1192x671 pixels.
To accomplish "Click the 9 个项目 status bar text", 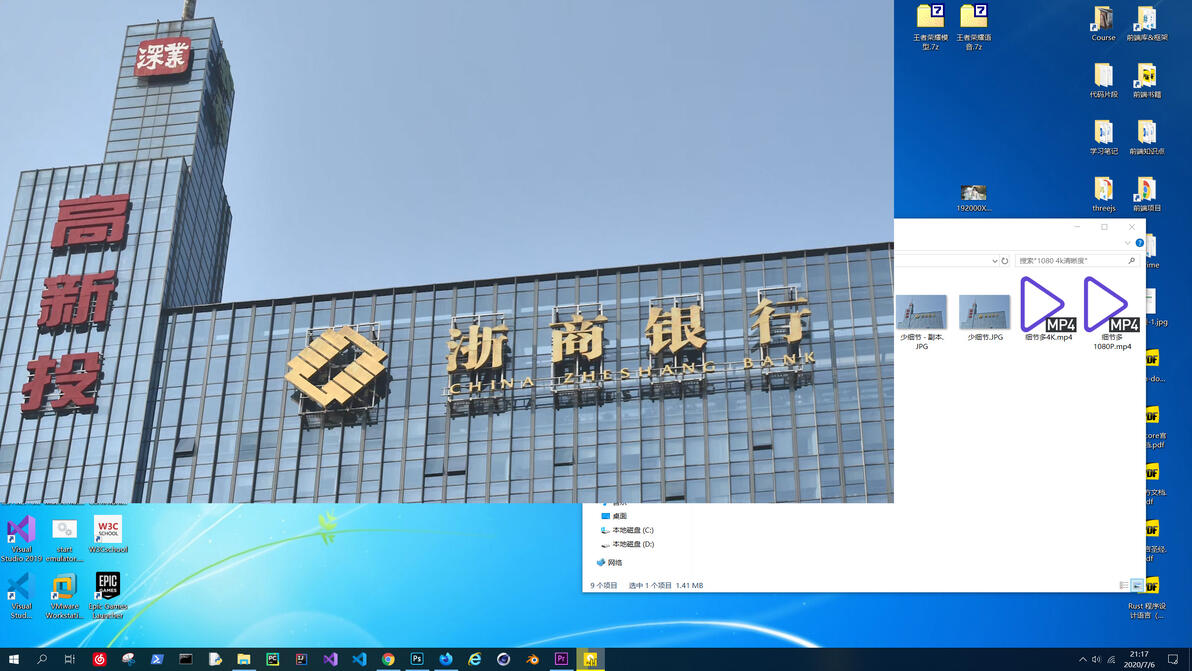I will tap(604, 586).
